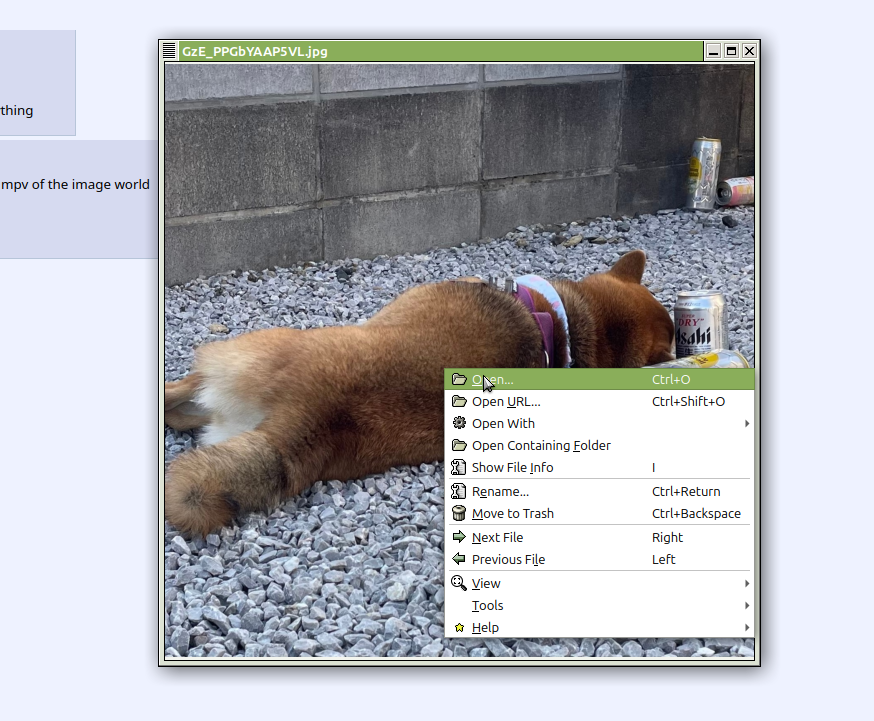Screen dimensions: 874x721
Task: Click the Show File Info icon
Action: (459, 467)
